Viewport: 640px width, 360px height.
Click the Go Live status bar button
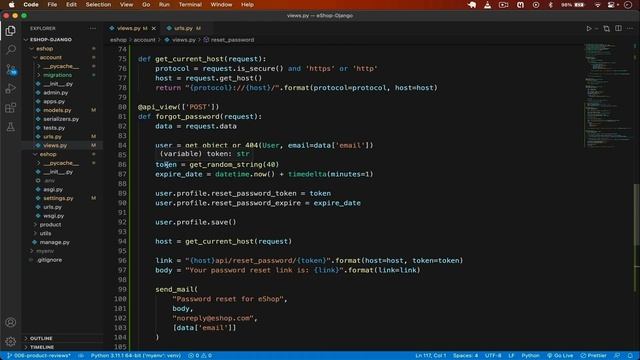tap(560, 356)
